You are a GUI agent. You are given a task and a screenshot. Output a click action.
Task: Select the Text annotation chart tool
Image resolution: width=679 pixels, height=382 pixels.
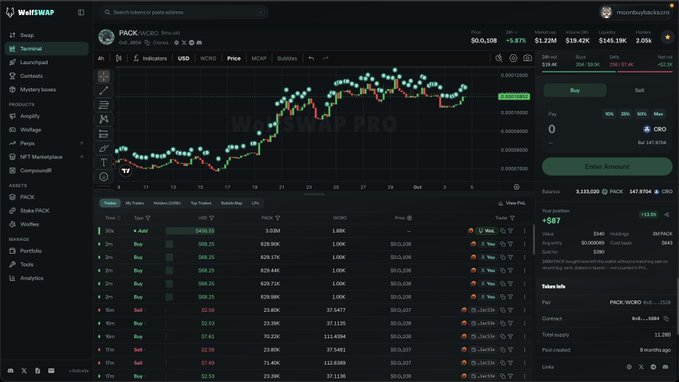point(103,162)
